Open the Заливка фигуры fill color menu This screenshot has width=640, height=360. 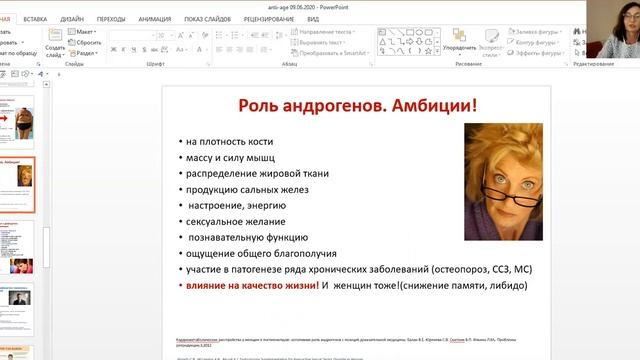535,31
